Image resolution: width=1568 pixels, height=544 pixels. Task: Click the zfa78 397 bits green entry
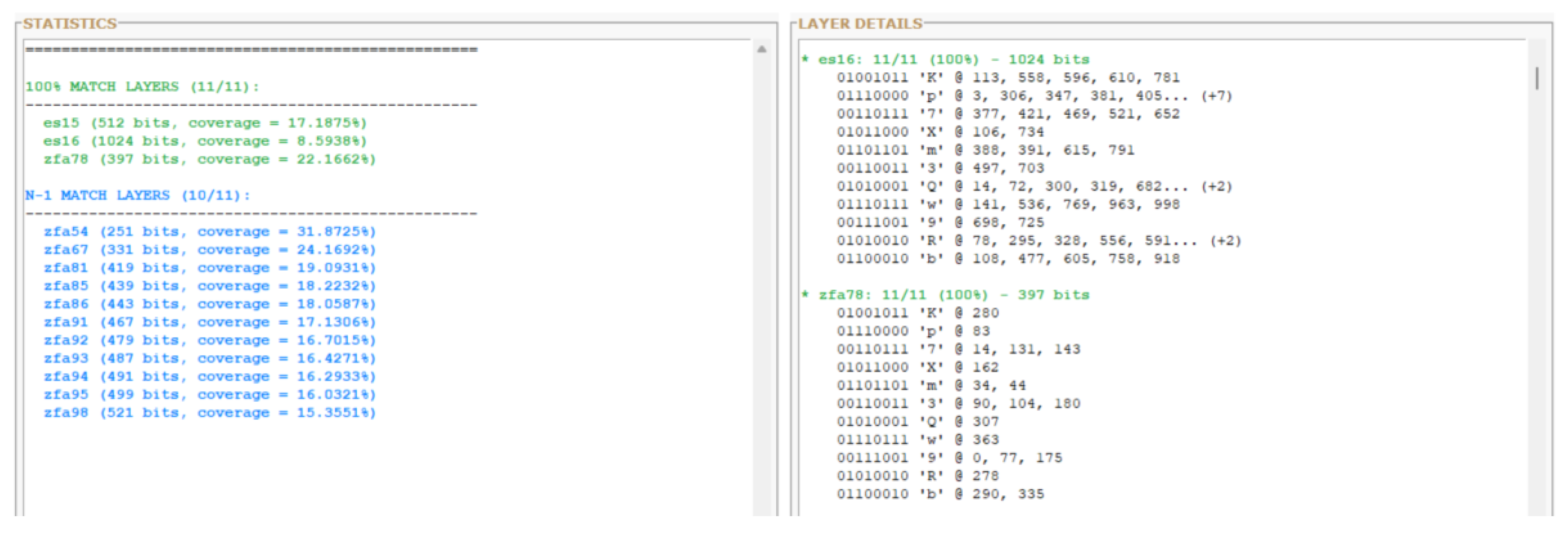[x=209, y=160]
